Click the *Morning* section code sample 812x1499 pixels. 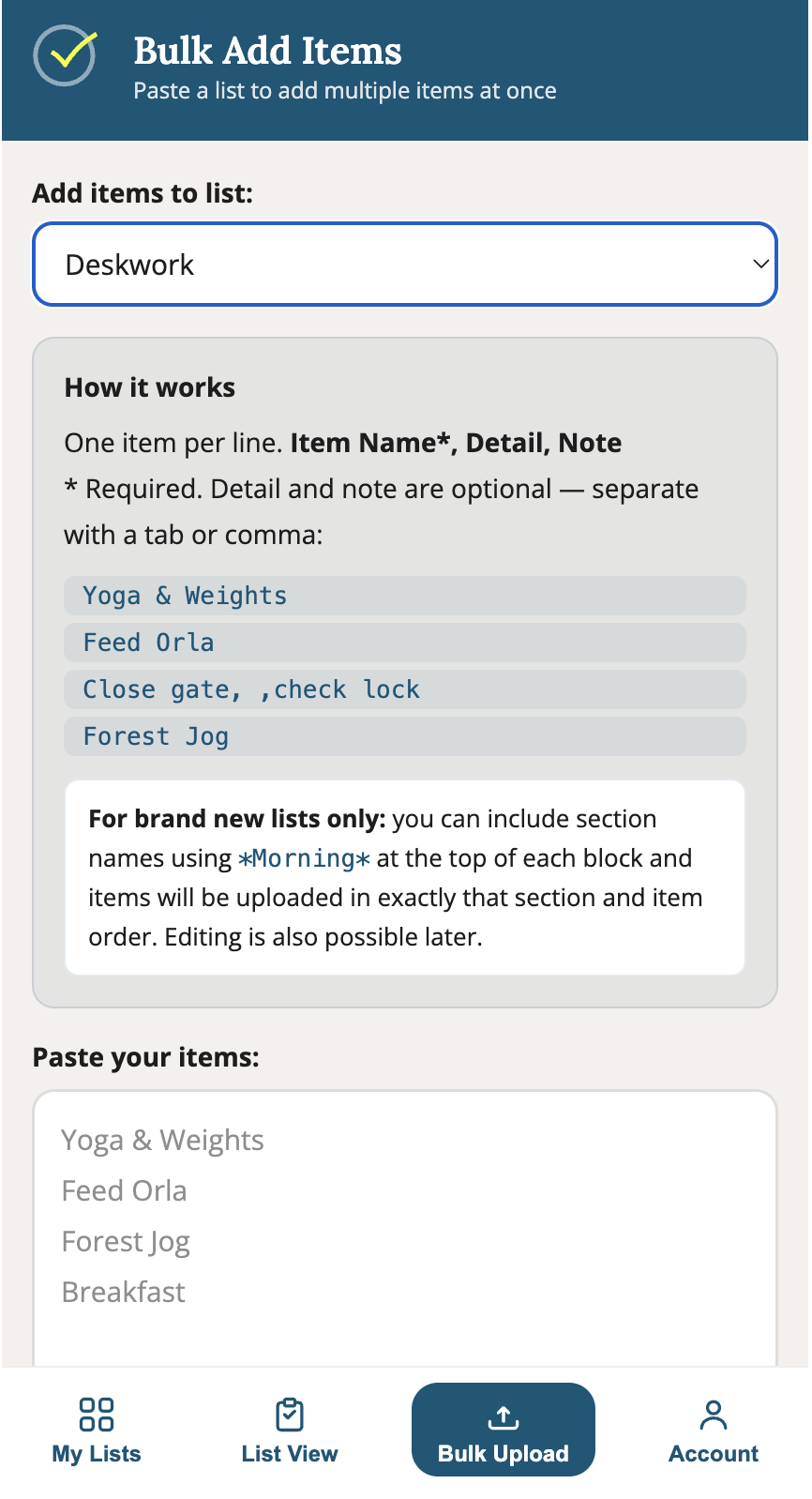click(305, 858)
